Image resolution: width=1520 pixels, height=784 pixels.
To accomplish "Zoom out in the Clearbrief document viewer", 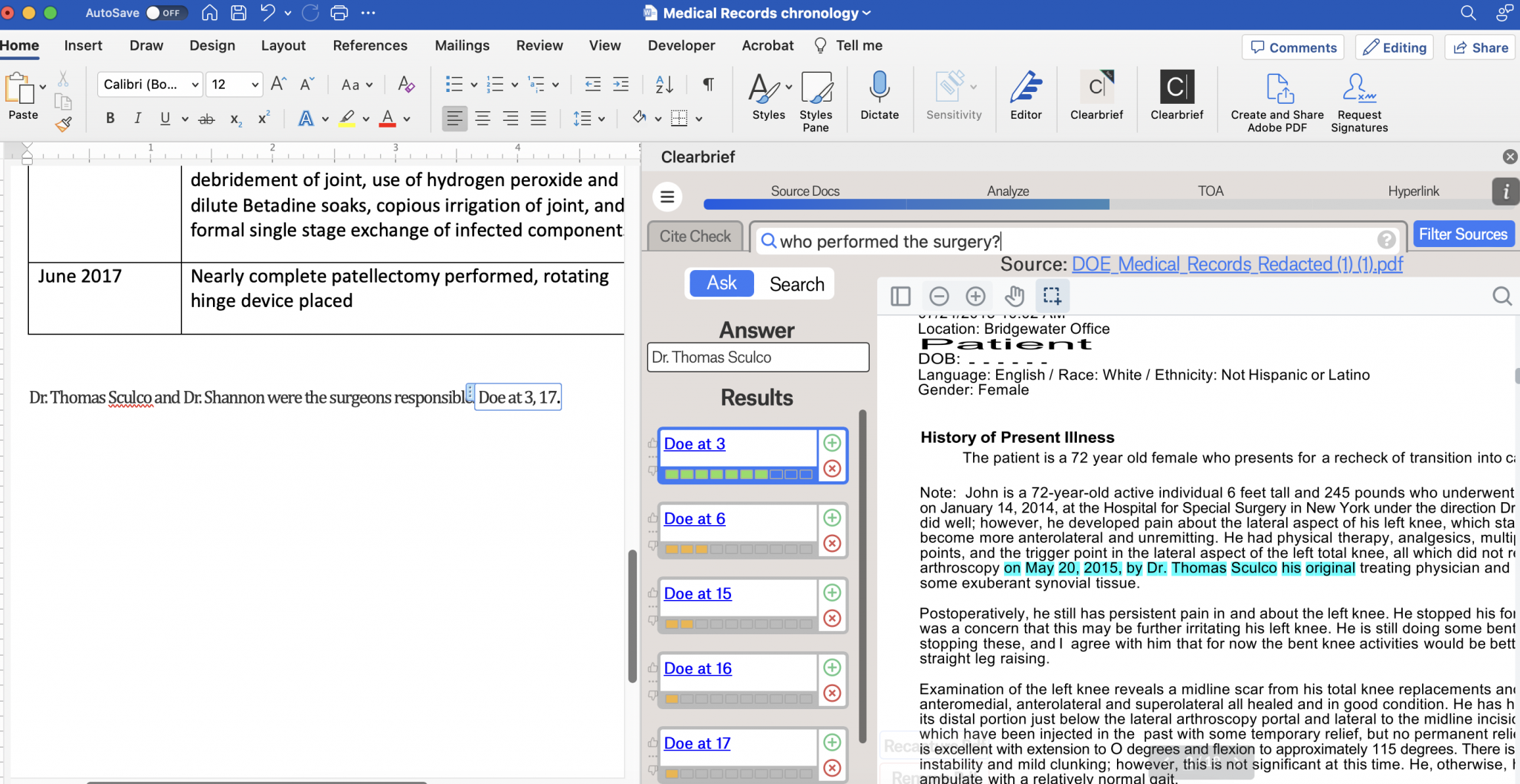I will [x=938, y=295].
